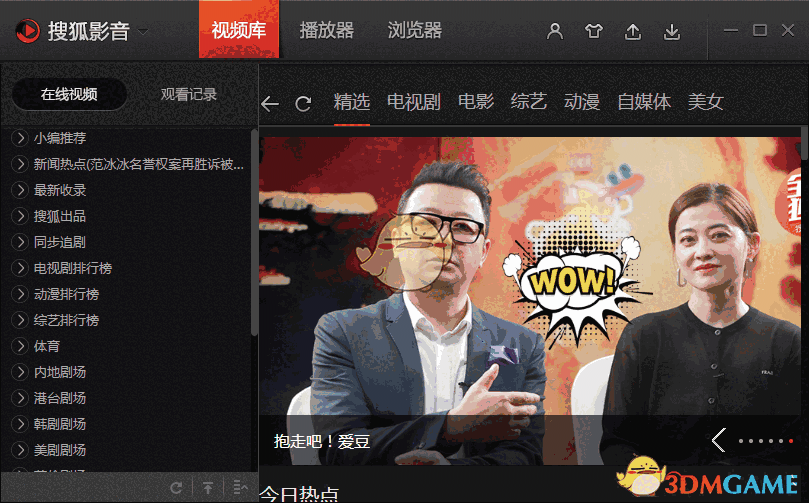
Task: Expand the 美剧剧场 arrow
Action: click(x=20, y=450)
